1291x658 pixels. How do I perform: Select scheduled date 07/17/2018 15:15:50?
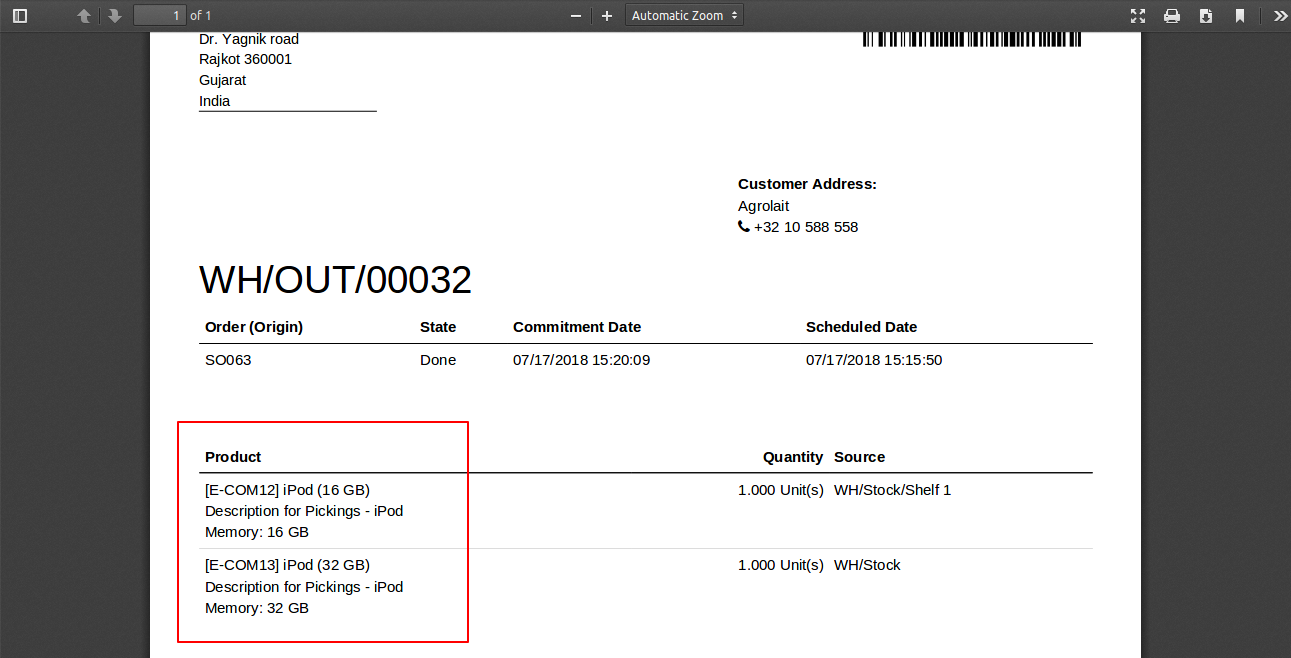pos(874,360)
